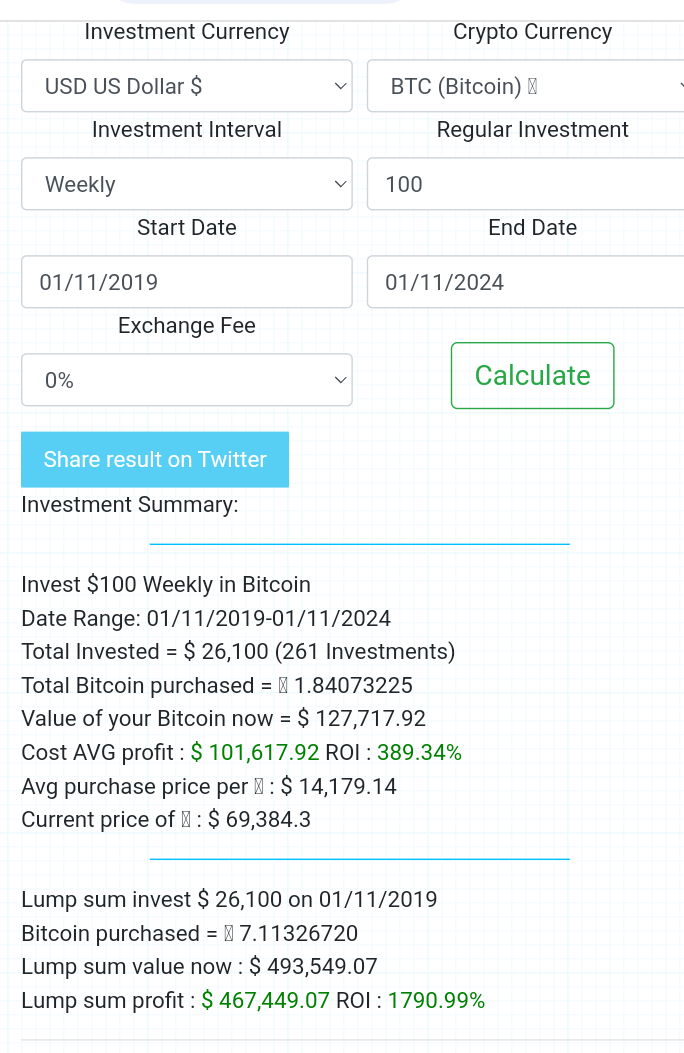
Task: Focus the Regular Investment field containing 100
Action: point(526,184)
